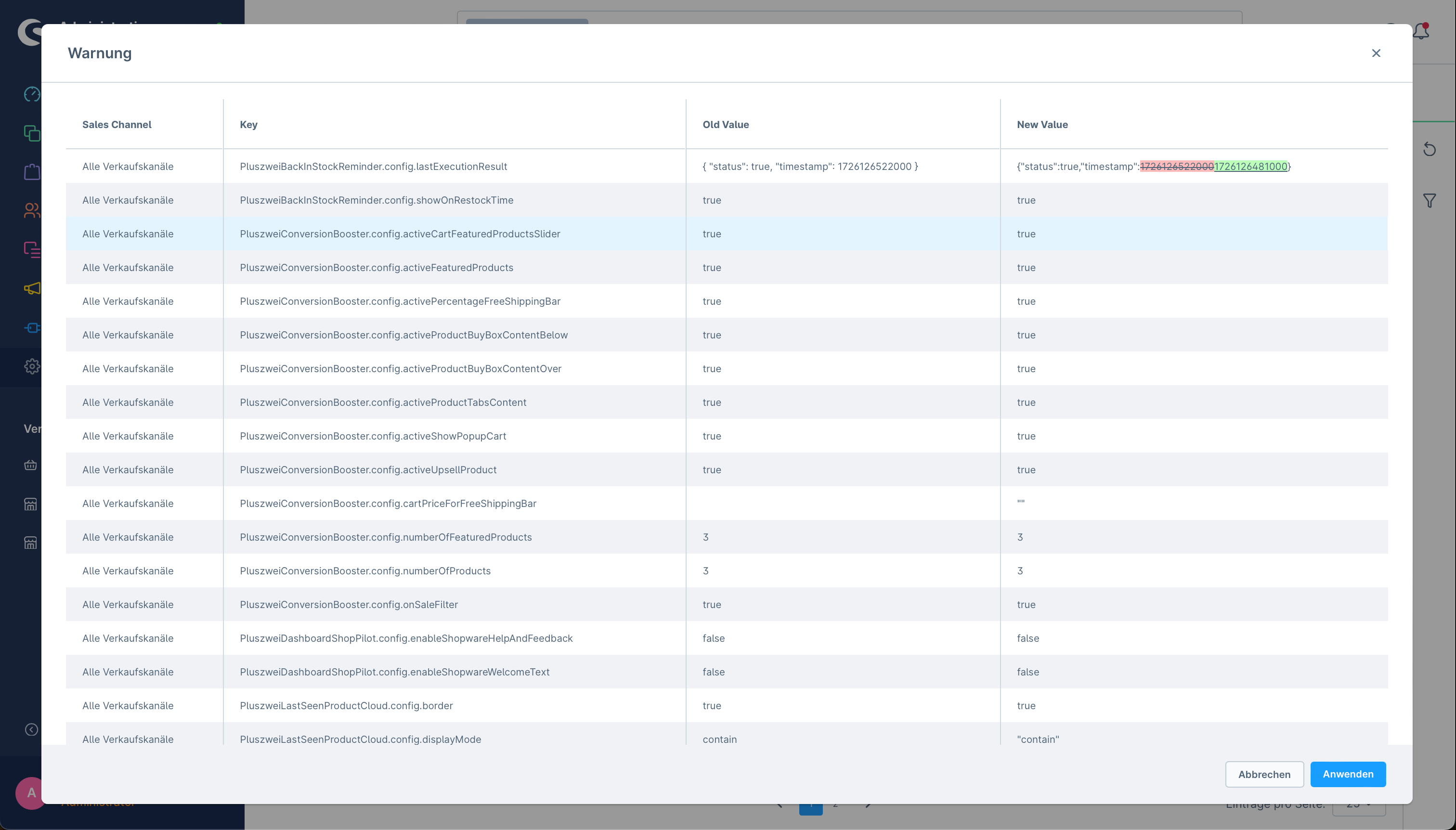Click 'Alle Verkaufskanäle' in the lastExecutionResult row
1456x830 pixels.
[x=128, y=167]
